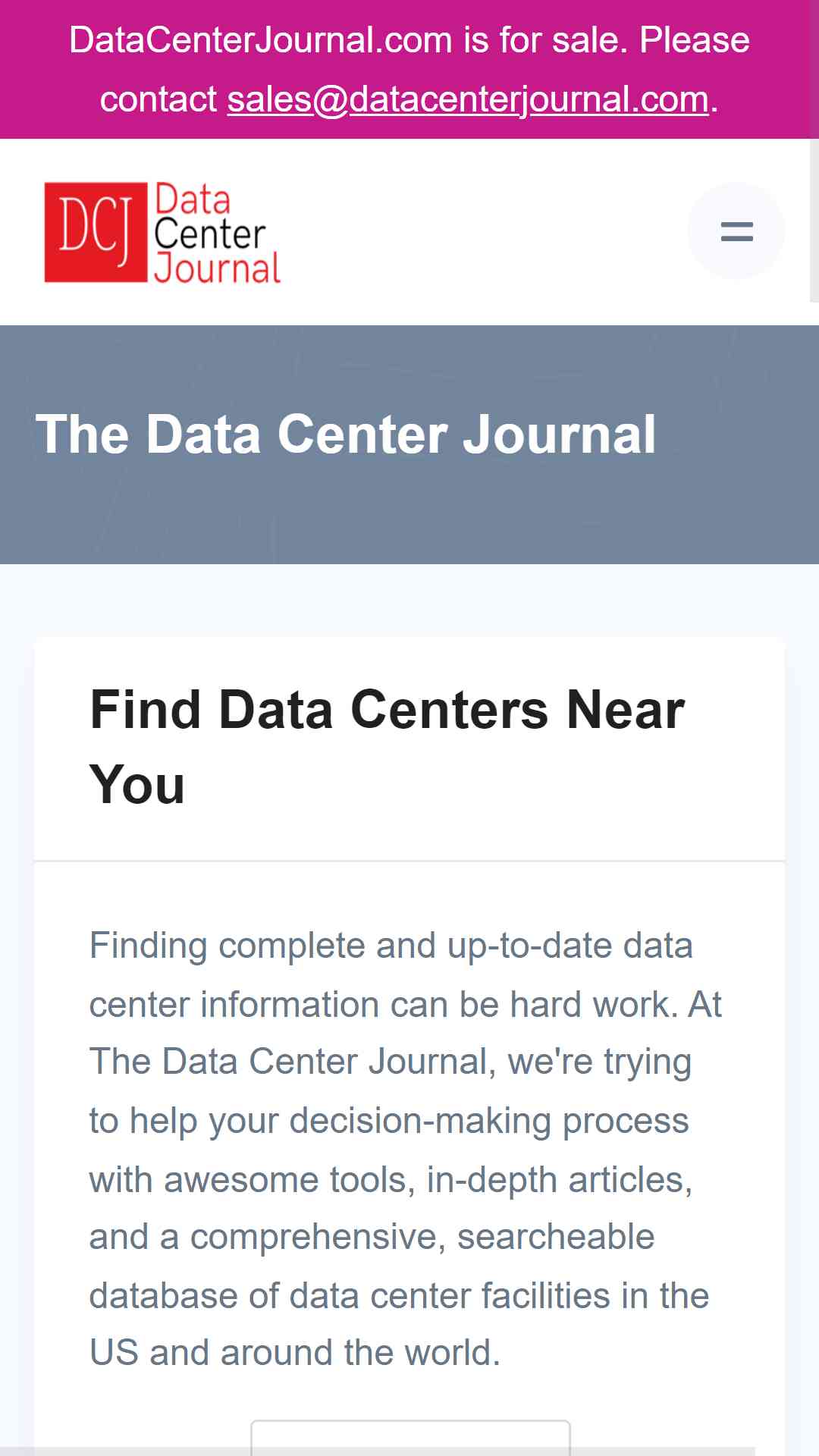The image size is (819, 1456).
Task: Click 'Find Data Centers Near You' heading
Action: pyautogui.click(x=388, y=747)
